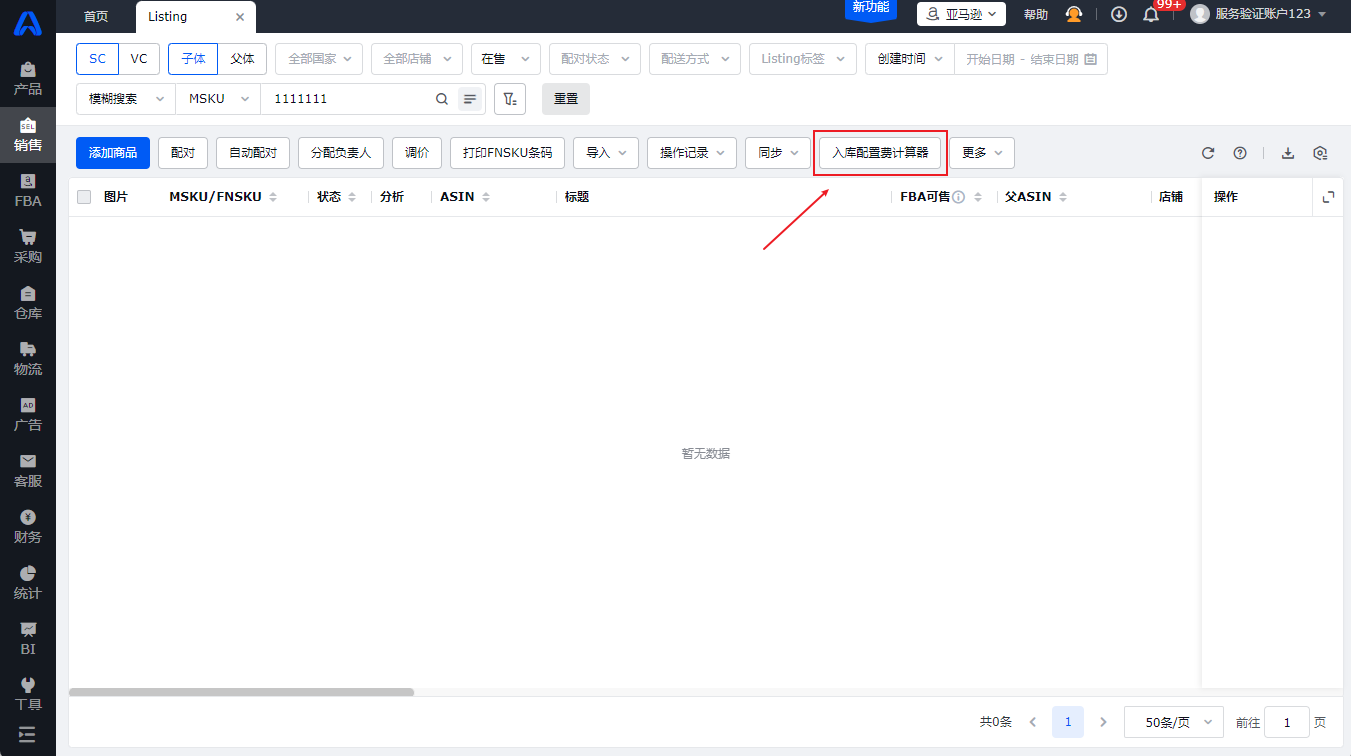Click the multi-line batch search icon

coord(470,99)
